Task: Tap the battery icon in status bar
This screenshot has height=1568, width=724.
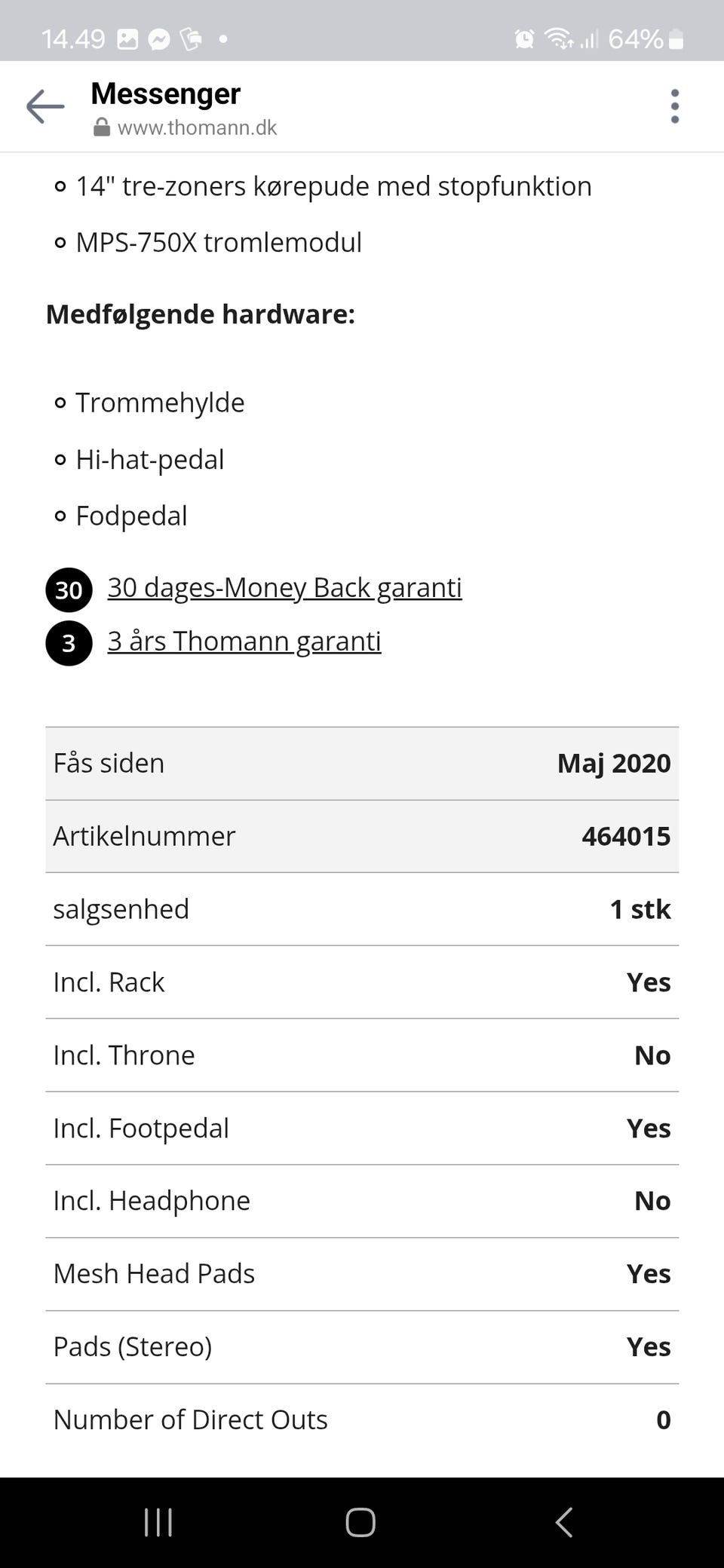Action: (676, 38)
